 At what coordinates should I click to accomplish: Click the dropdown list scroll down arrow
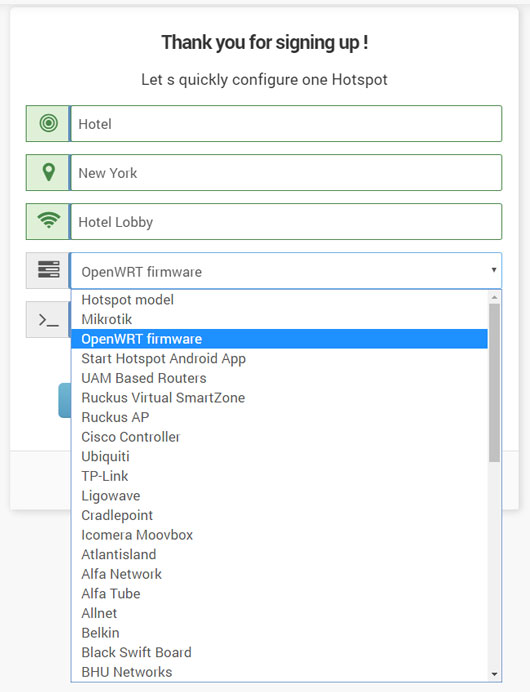click(x=494, y=674)
